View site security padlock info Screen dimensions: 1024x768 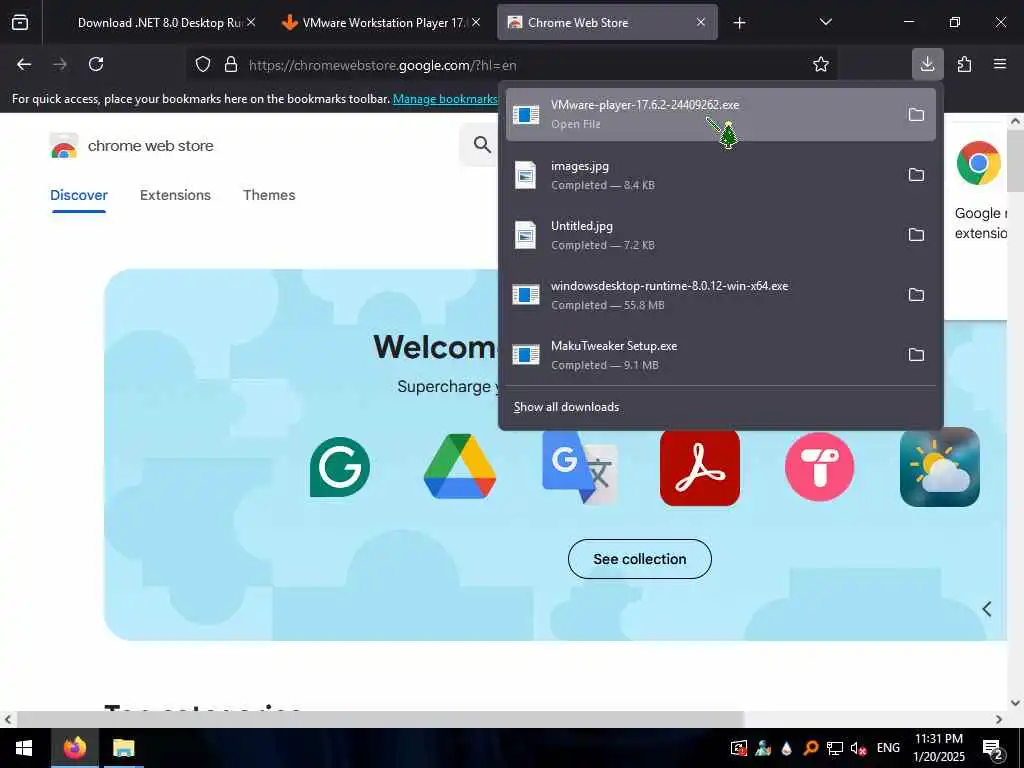tap(231, 65)
